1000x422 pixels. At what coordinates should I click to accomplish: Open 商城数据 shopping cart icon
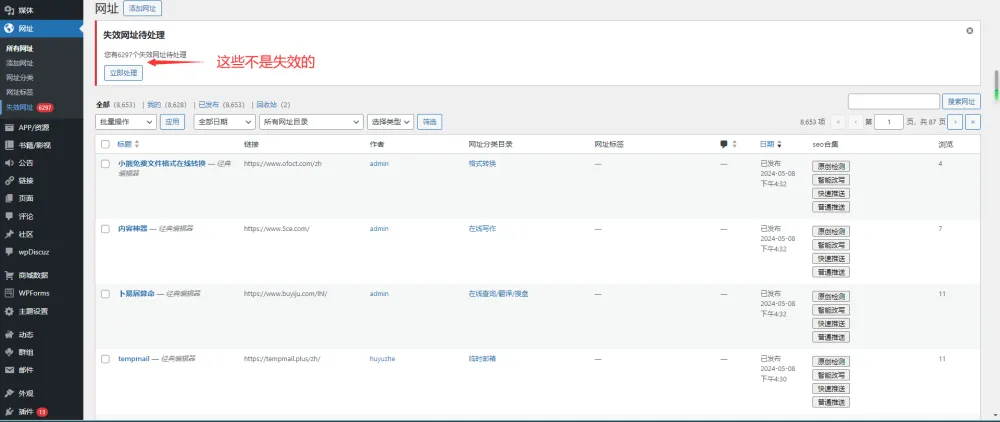click(x=9, y=275)
